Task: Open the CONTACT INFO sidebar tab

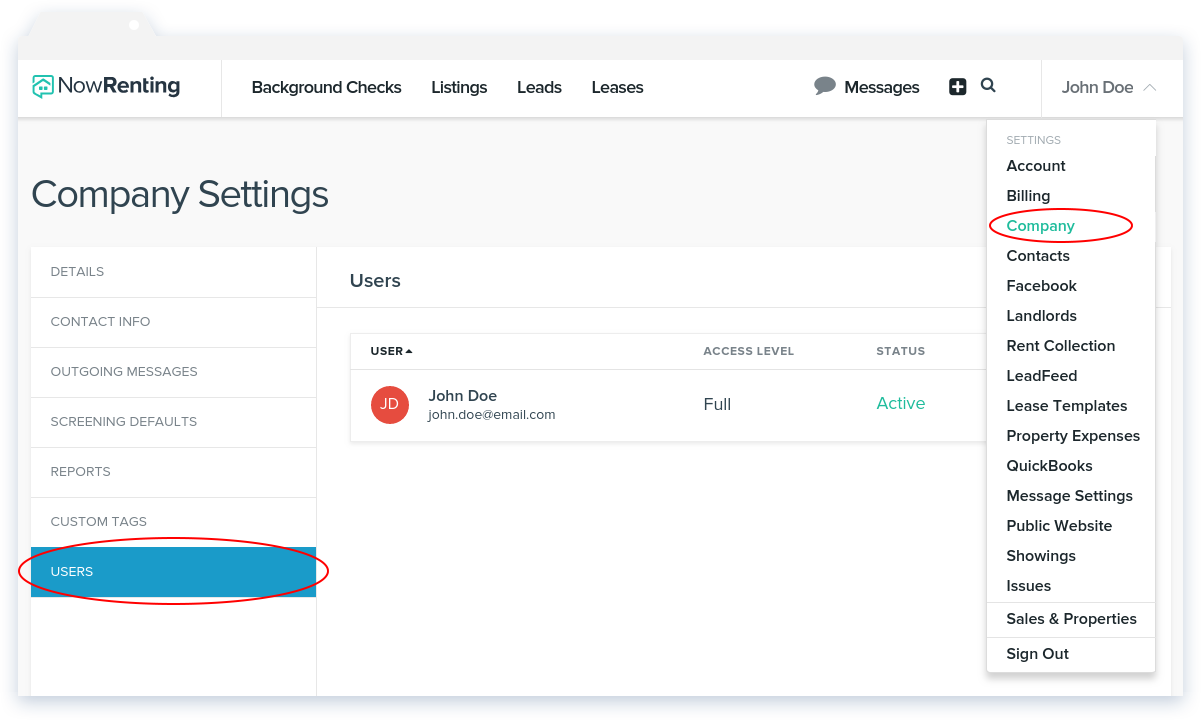Action: [x=174, y=322]
